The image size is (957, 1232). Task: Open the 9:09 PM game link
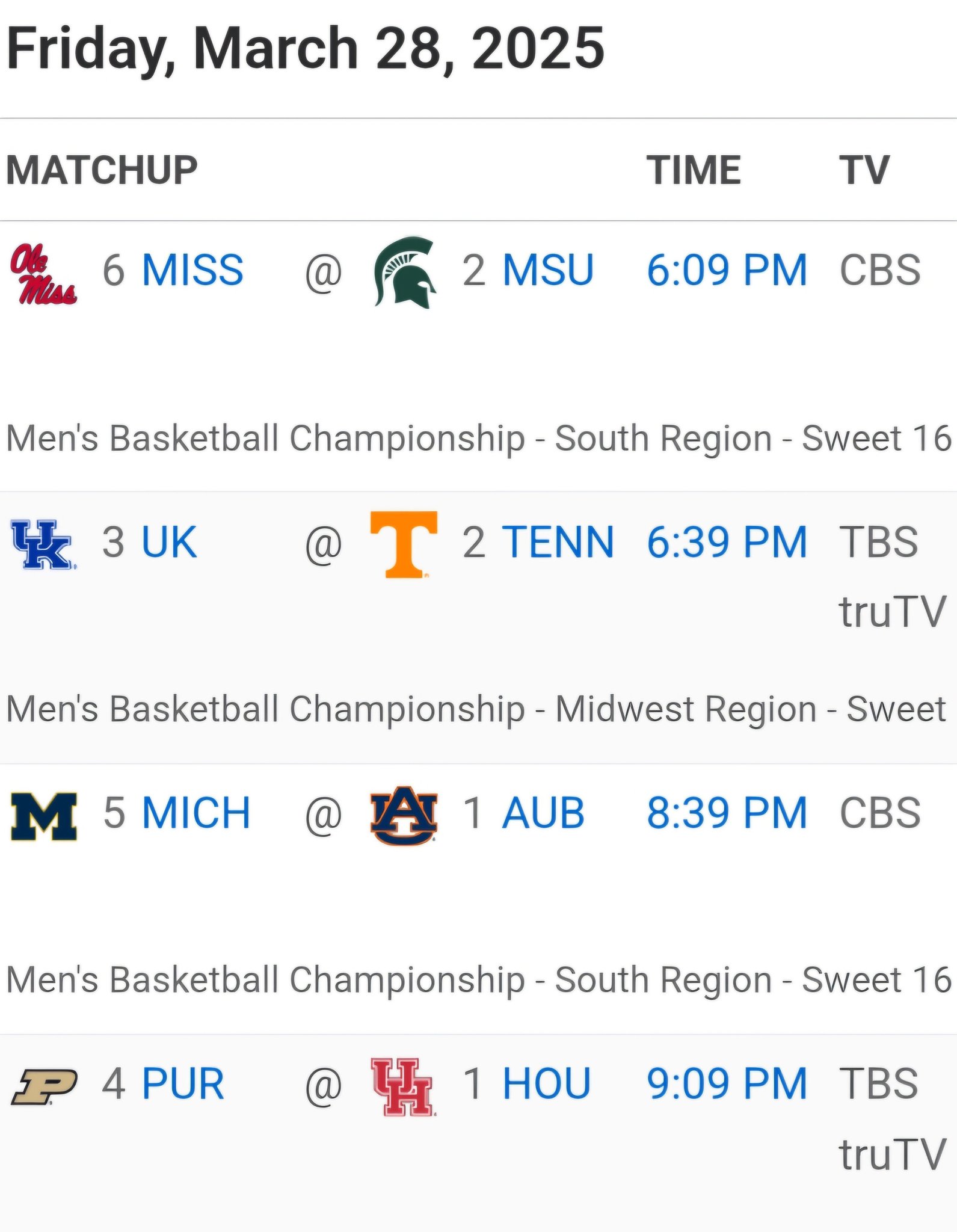tap(727, 1084)
